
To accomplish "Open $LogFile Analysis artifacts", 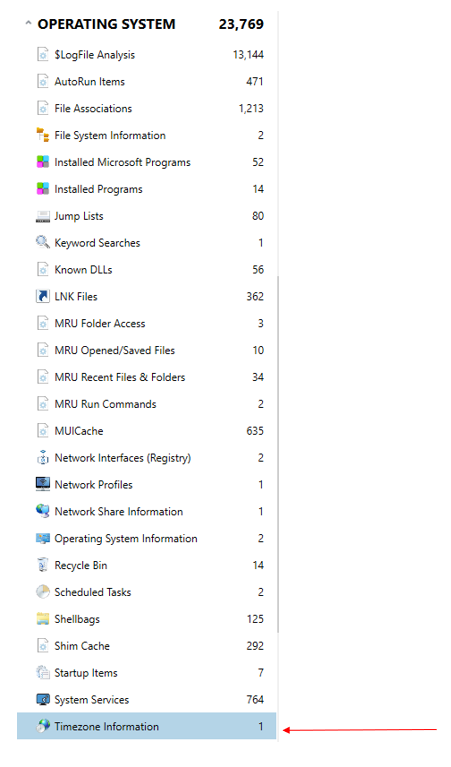I will [x=147, y=54].
